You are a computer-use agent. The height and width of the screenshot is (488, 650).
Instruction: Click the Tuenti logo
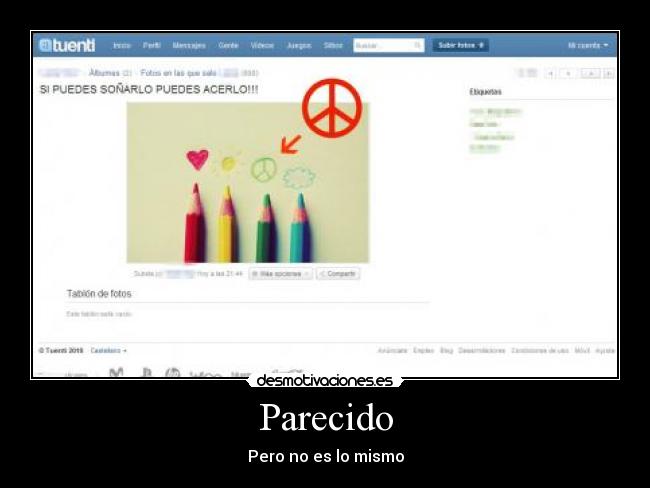(x=67, y=45)
